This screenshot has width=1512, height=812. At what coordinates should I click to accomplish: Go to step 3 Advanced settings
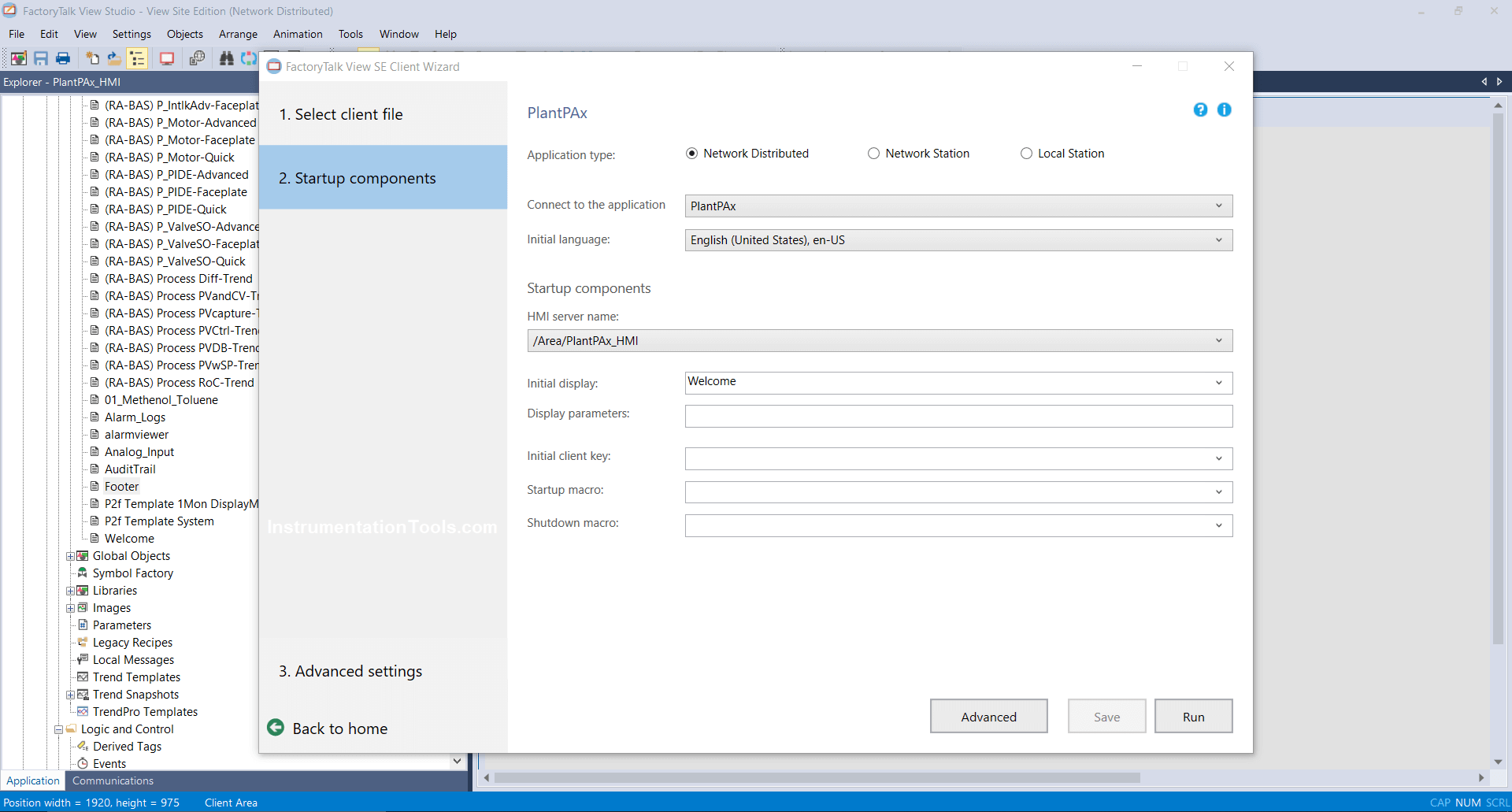tap(383, 671)
